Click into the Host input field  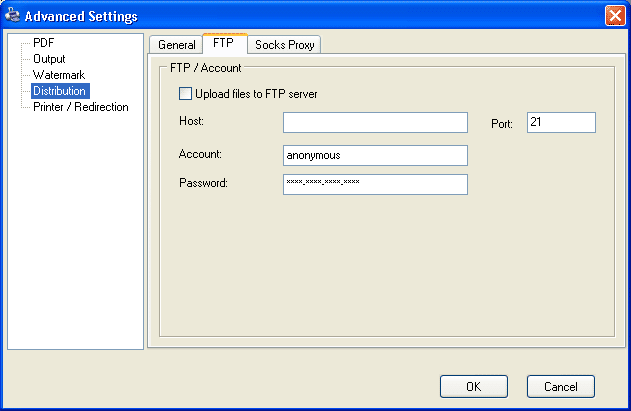click(x=375, y=122)
